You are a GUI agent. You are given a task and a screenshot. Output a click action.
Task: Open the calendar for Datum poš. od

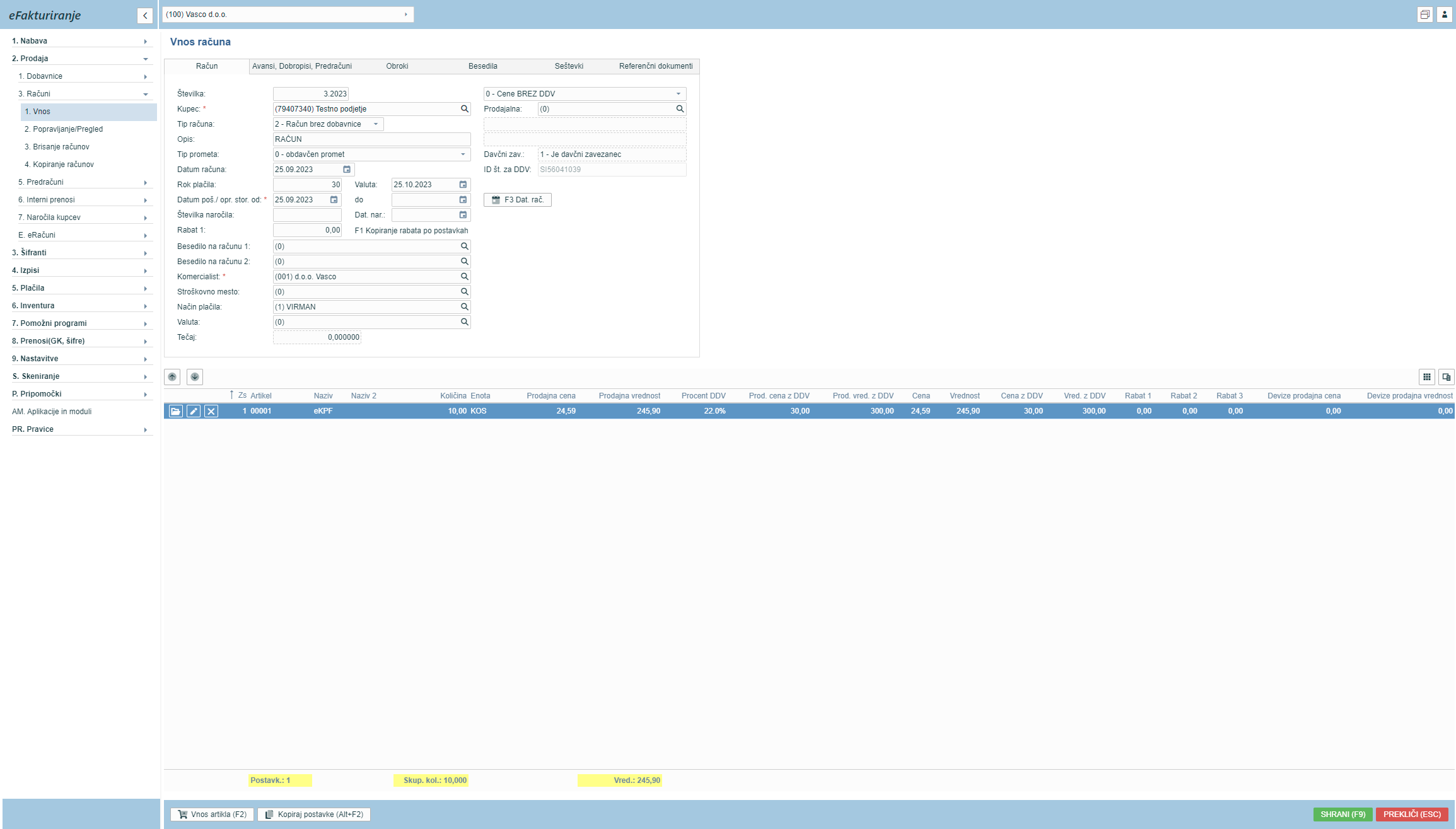pyautogui.click(x=334, y=200)
